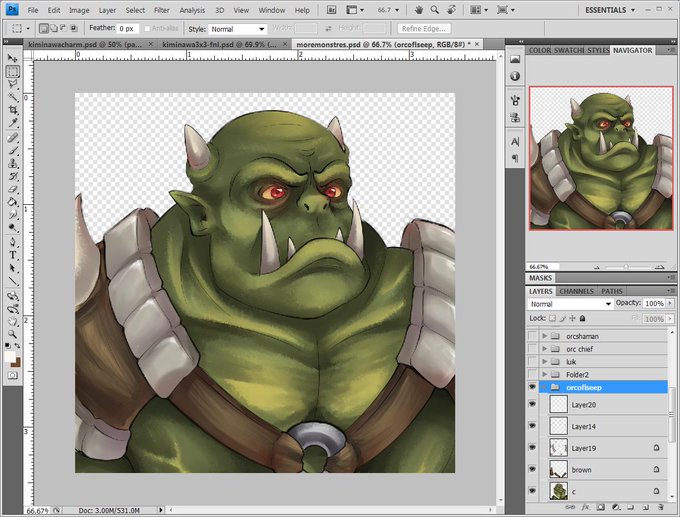680x517 pixels.
Task: Switch to the PATHS tab
Action: pos(612,291)
